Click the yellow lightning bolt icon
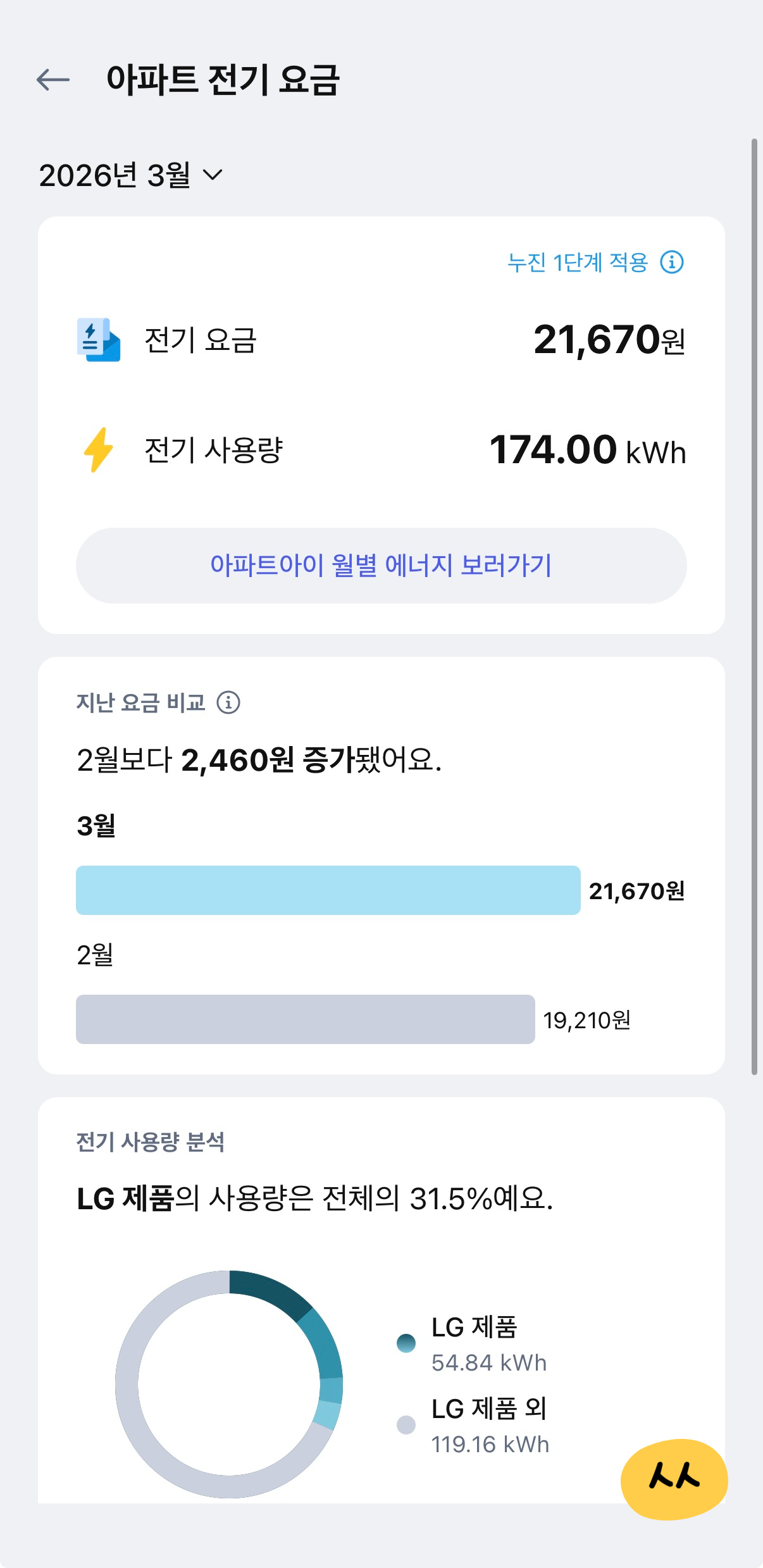763x1568 pixels. [x=98, y=450]
